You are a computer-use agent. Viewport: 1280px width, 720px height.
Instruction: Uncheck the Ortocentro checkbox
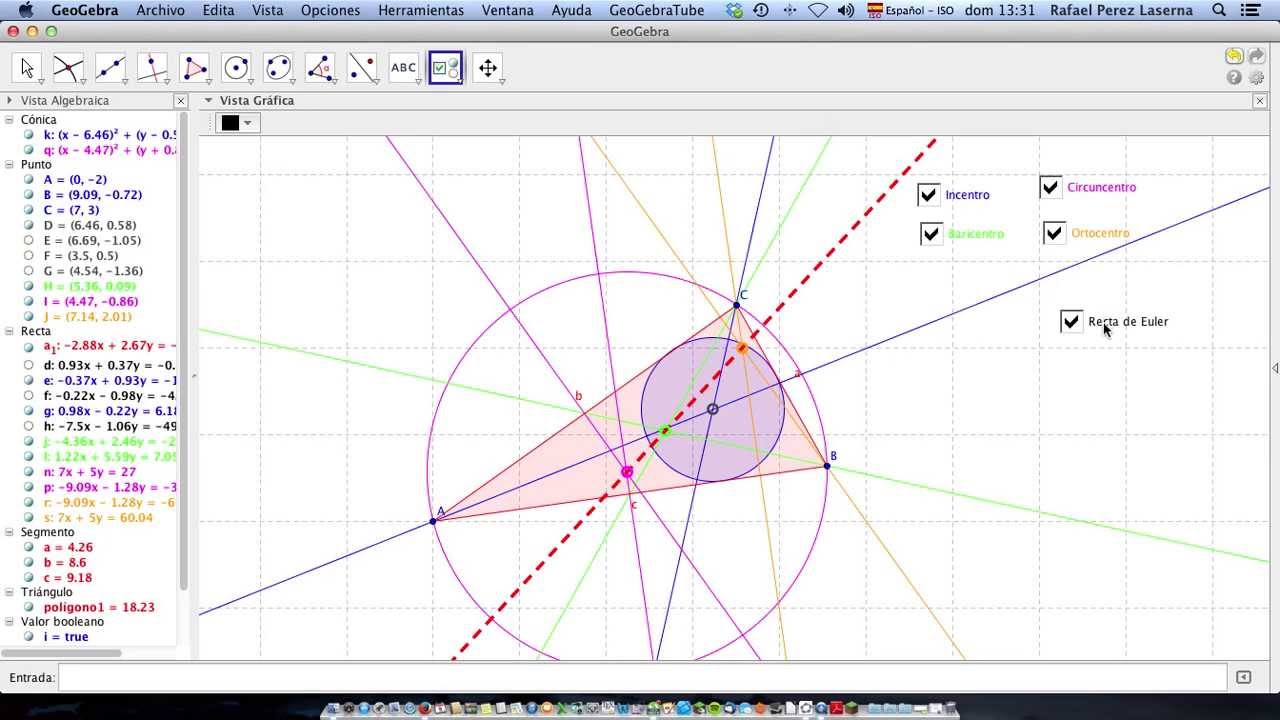tap(1054, 233)
